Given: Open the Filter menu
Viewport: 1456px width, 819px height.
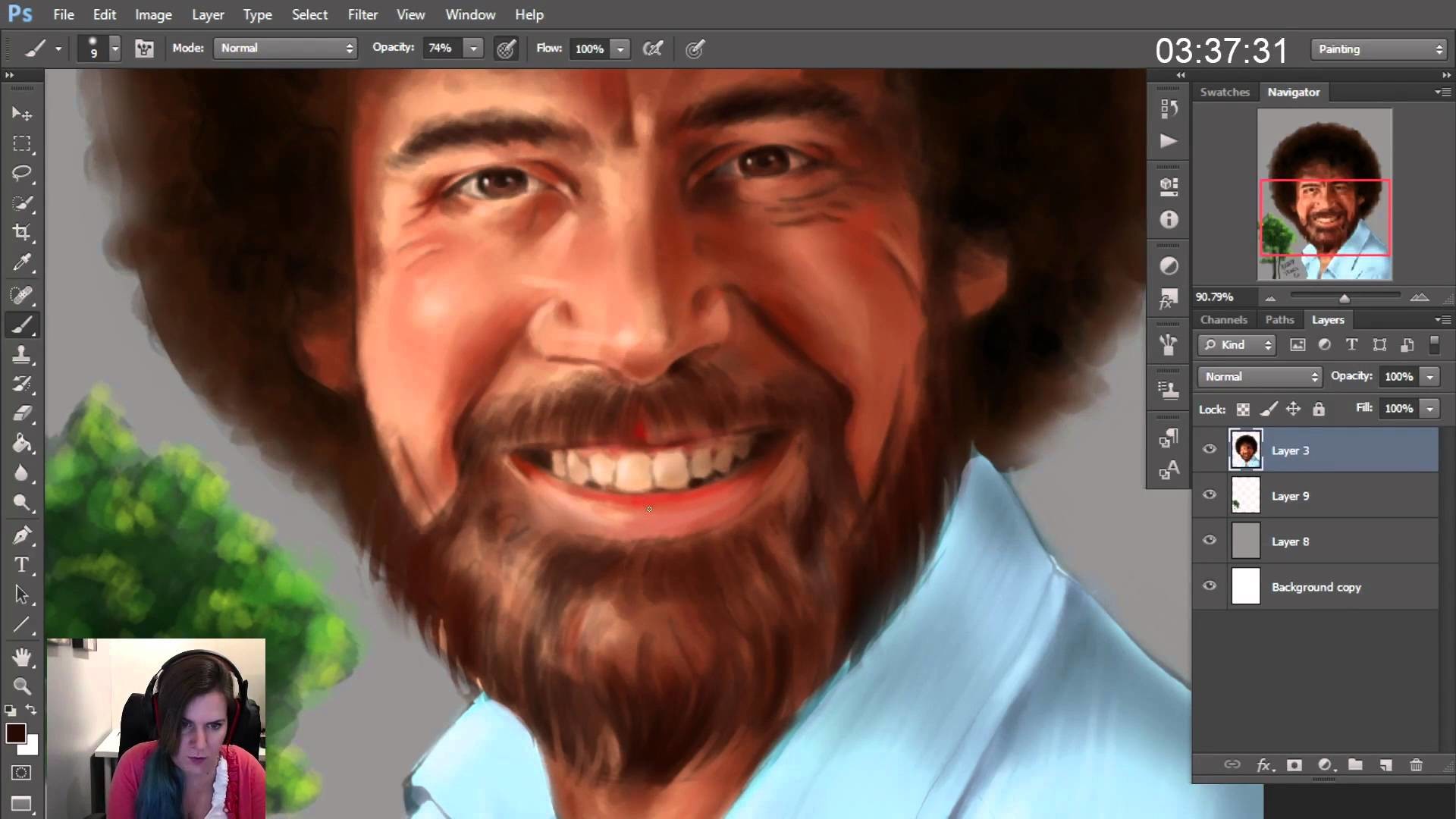Looking at the screenshot, I should [363, 14].
